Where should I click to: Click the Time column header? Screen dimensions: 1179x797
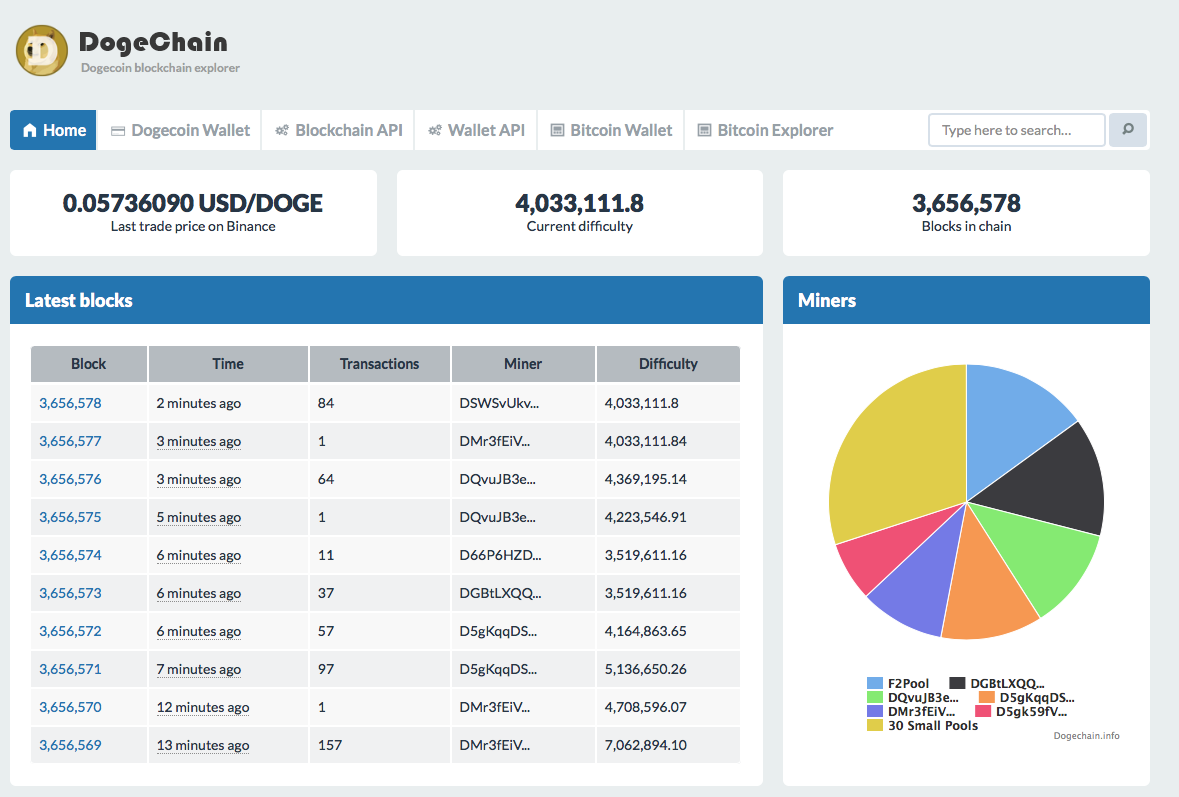[228, 364]
